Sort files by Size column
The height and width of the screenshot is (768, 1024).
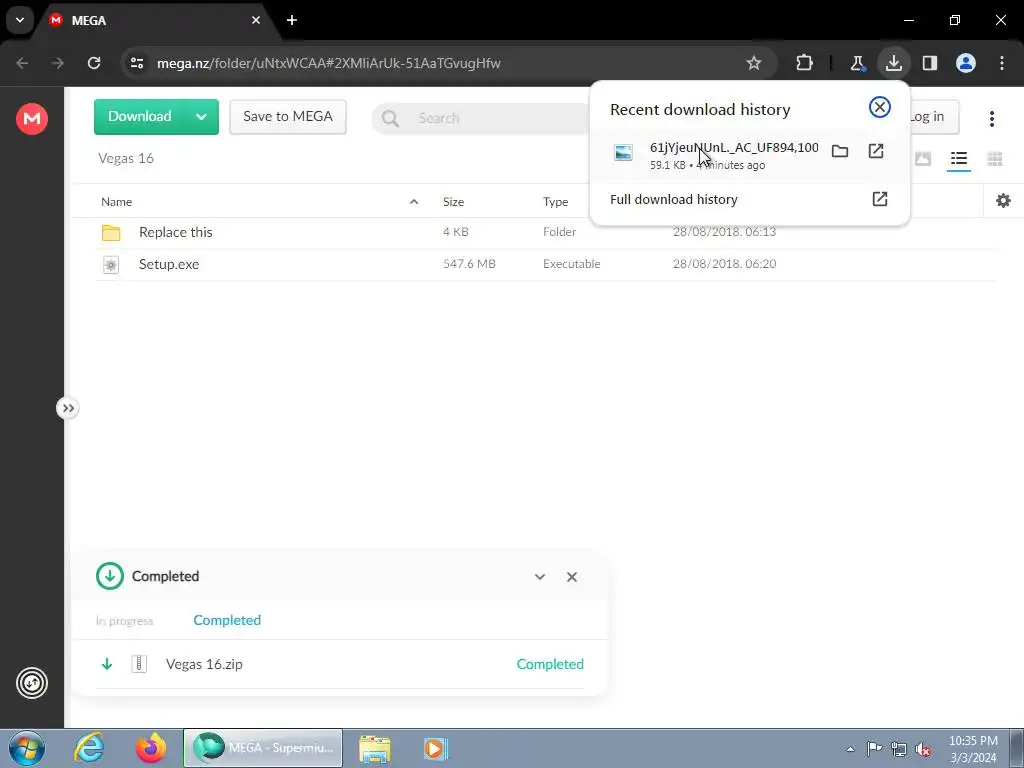pyautogui.click(x=453, y=202)
